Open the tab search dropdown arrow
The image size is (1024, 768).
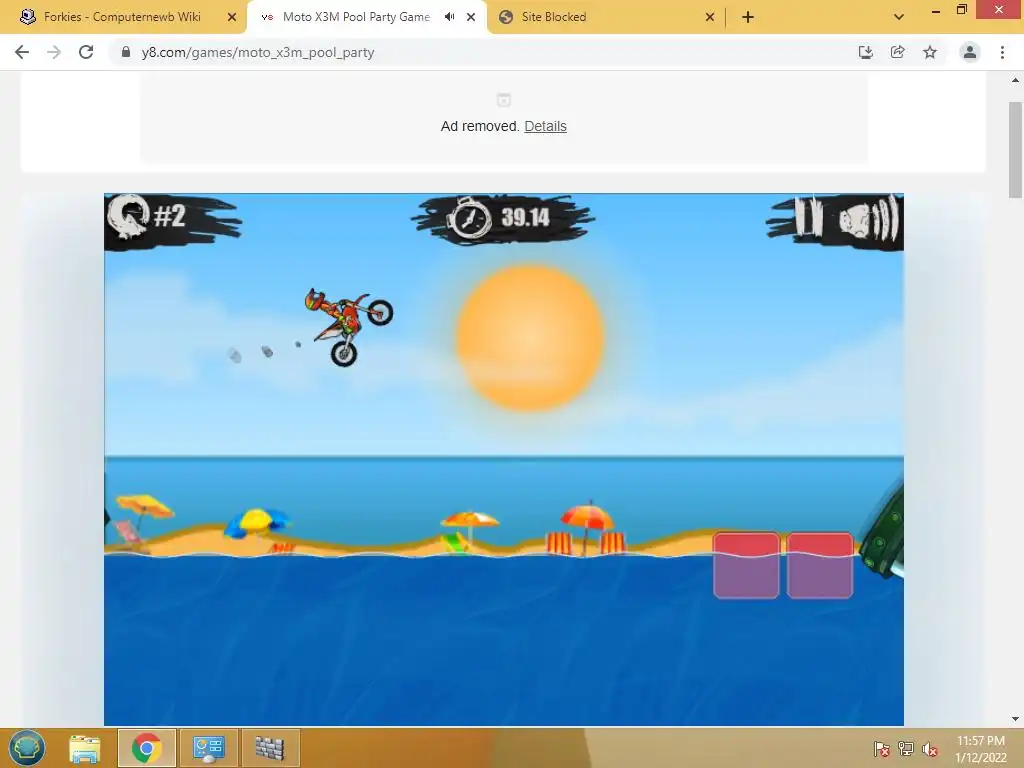899,17
